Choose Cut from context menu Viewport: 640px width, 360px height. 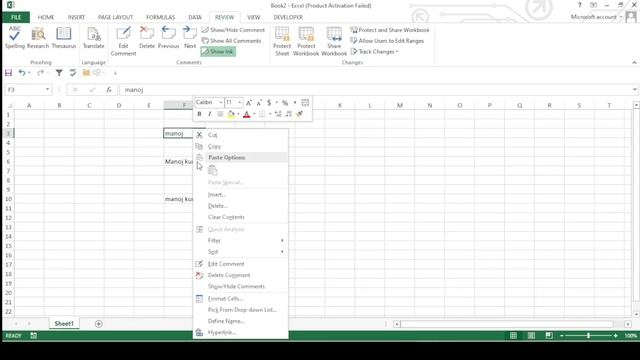pos(240,135)
